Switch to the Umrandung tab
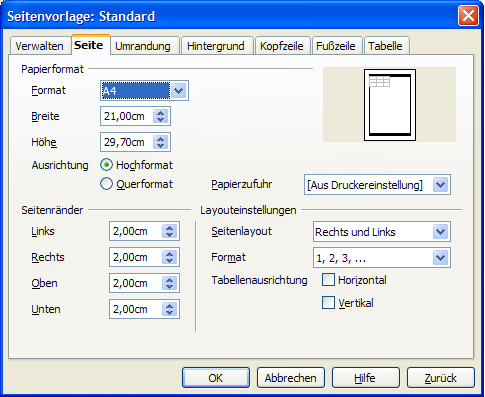Screen dimensions: 485x397 pyautogui.click(x=143, y=46)
